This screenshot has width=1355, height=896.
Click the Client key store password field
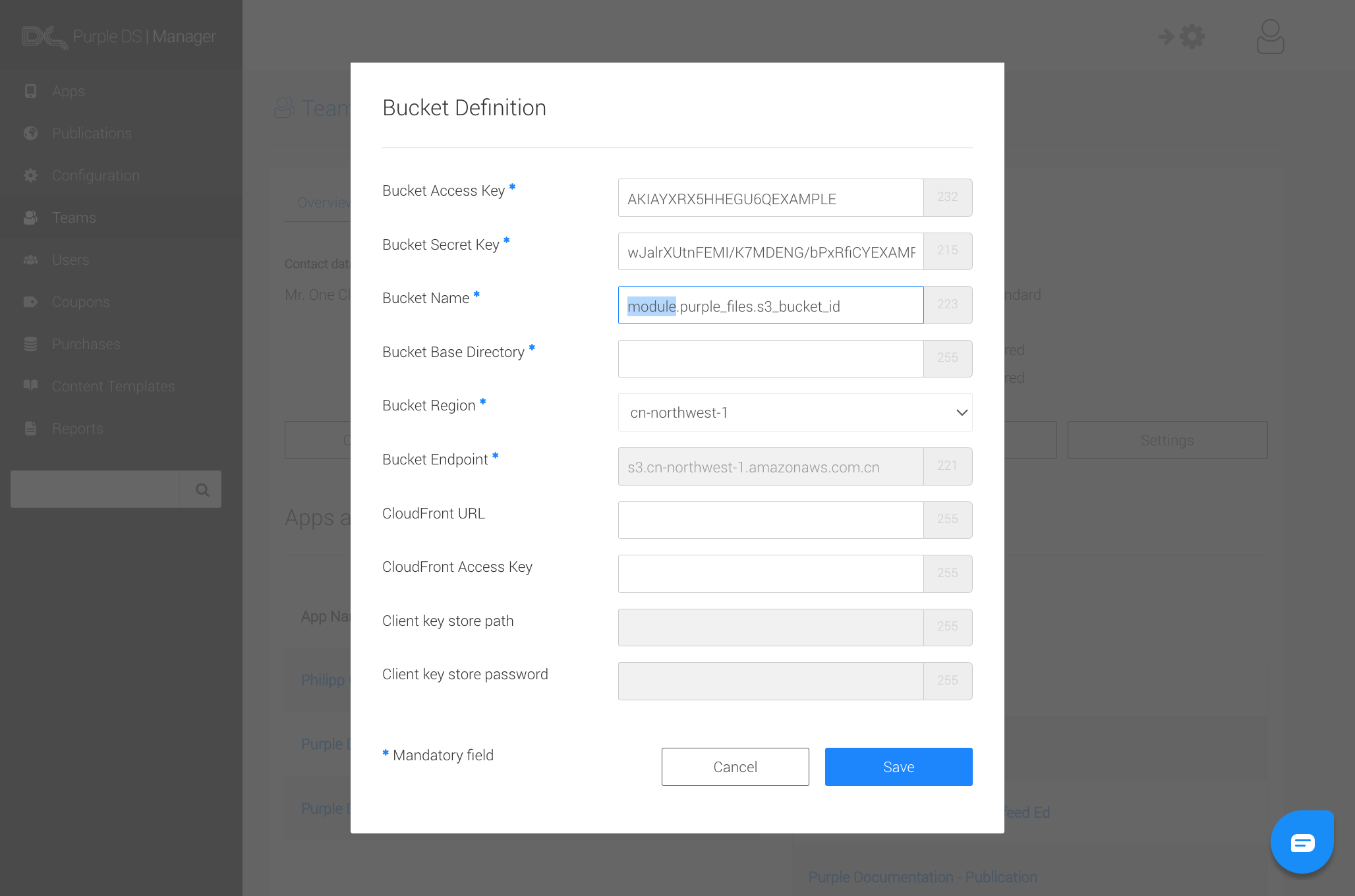[770, 681]
